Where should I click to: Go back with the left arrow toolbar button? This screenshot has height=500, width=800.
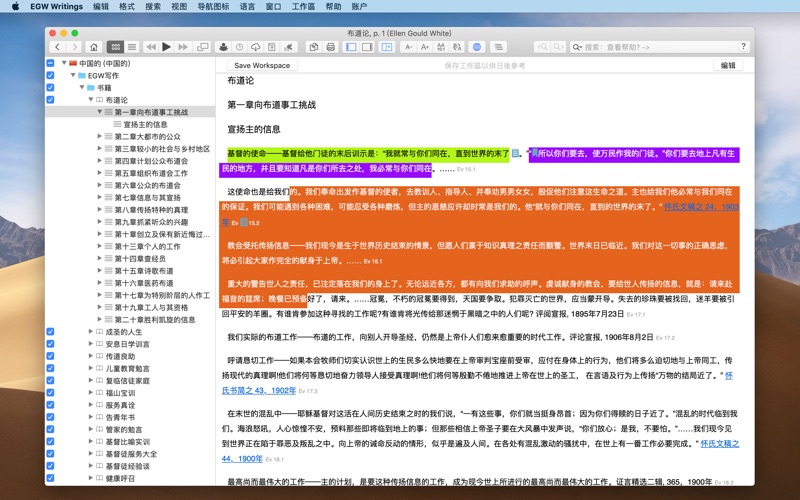coord(58,47)
